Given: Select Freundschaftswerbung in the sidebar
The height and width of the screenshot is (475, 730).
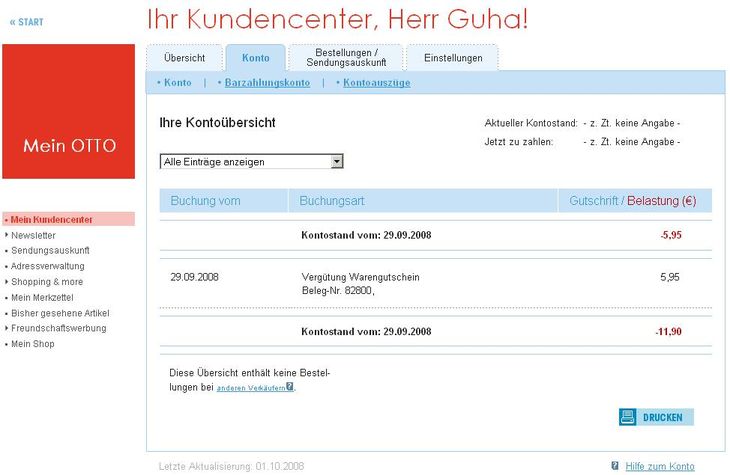Looking at the screenshot, I should [x=58, y=328].
